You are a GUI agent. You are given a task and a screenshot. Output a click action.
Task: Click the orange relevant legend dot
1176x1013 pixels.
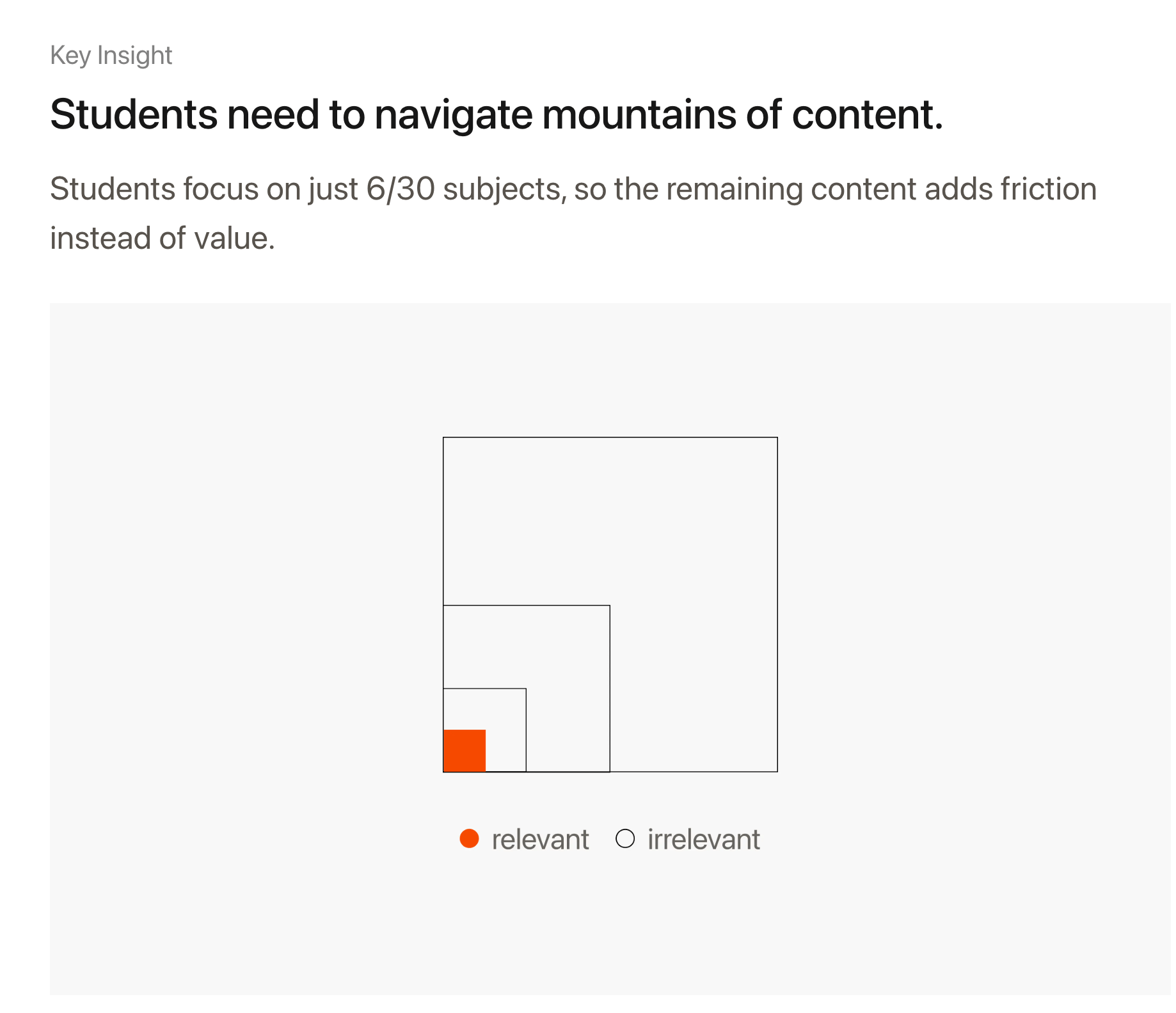469,838
